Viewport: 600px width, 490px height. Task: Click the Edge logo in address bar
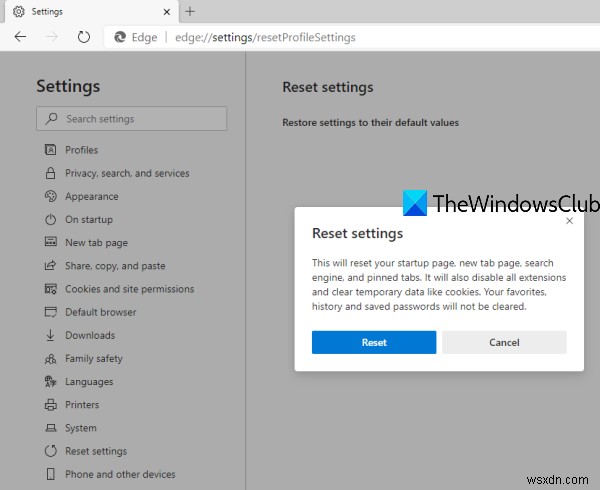pyautogui.click(x=120, y=37)
